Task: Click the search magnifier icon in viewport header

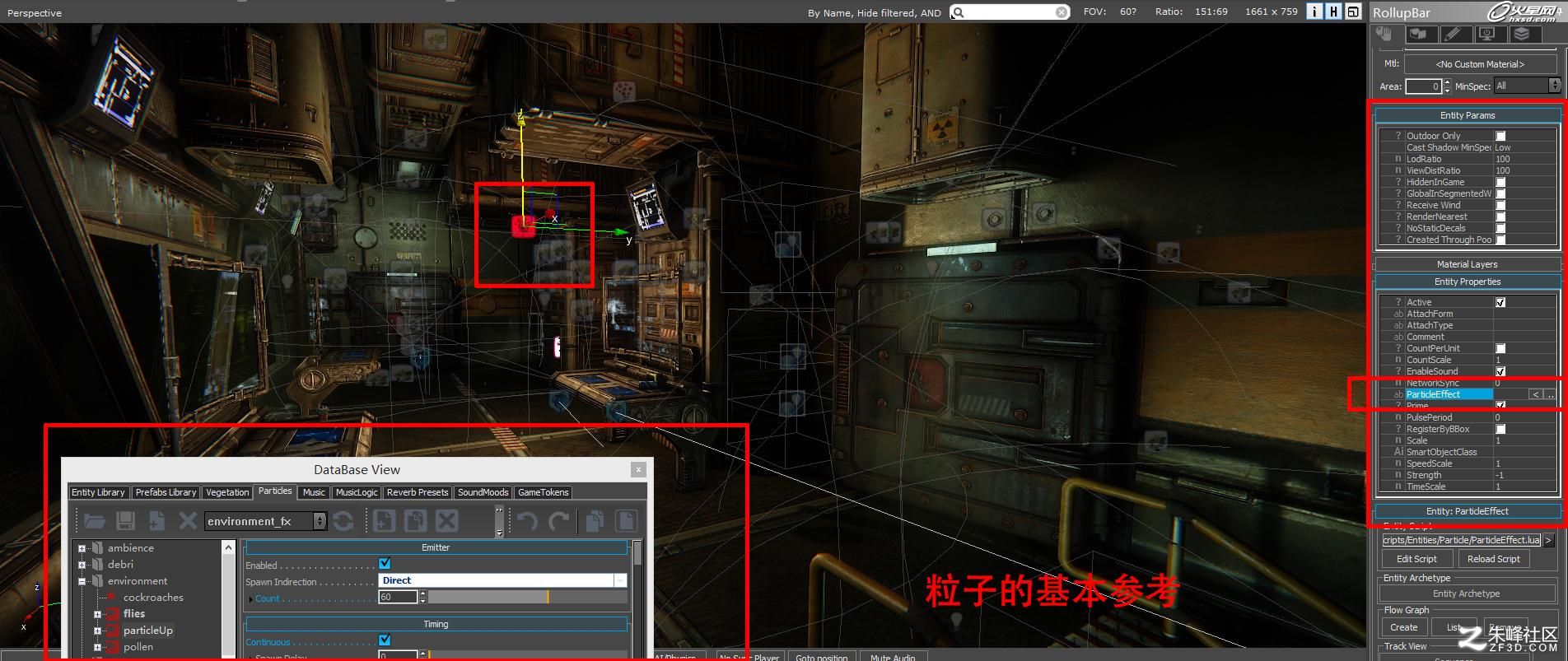Action: [x=959, y=12]
